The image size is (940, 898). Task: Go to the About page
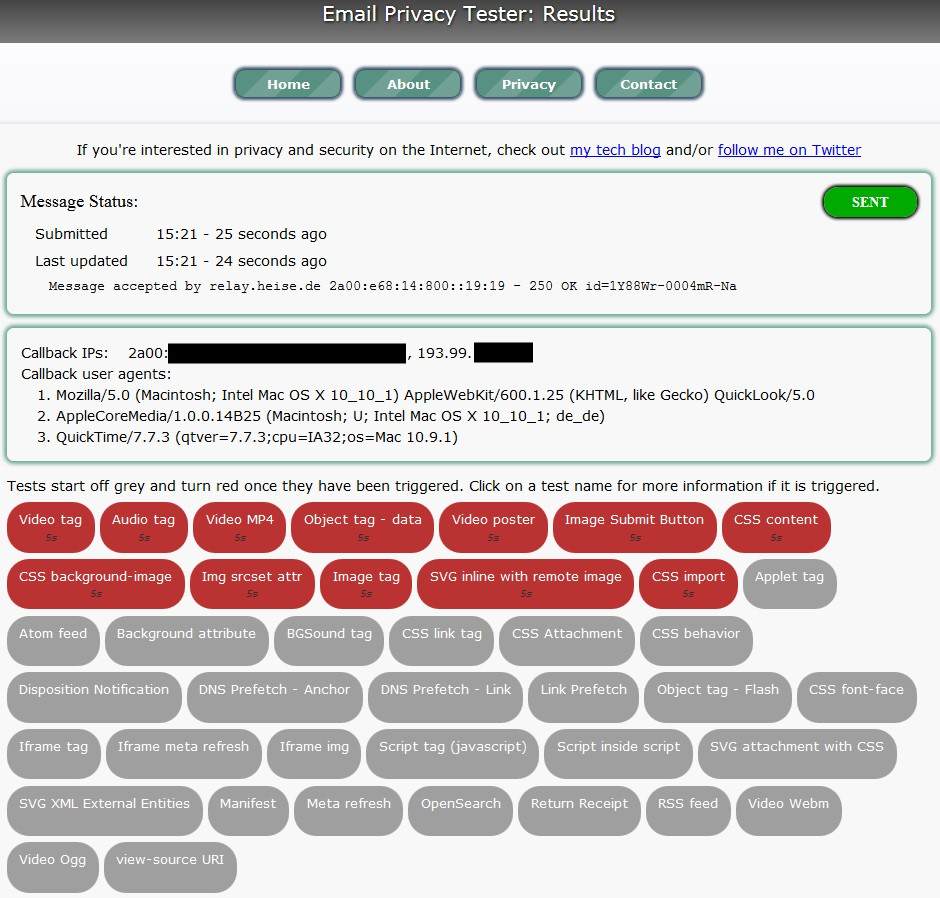[x=408, y=84]
